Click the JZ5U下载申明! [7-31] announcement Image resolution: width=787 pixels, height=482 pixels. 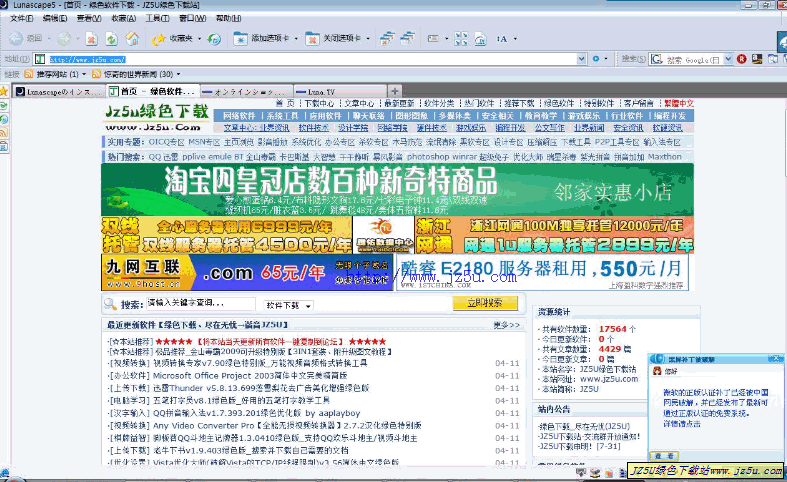point(580,446)
